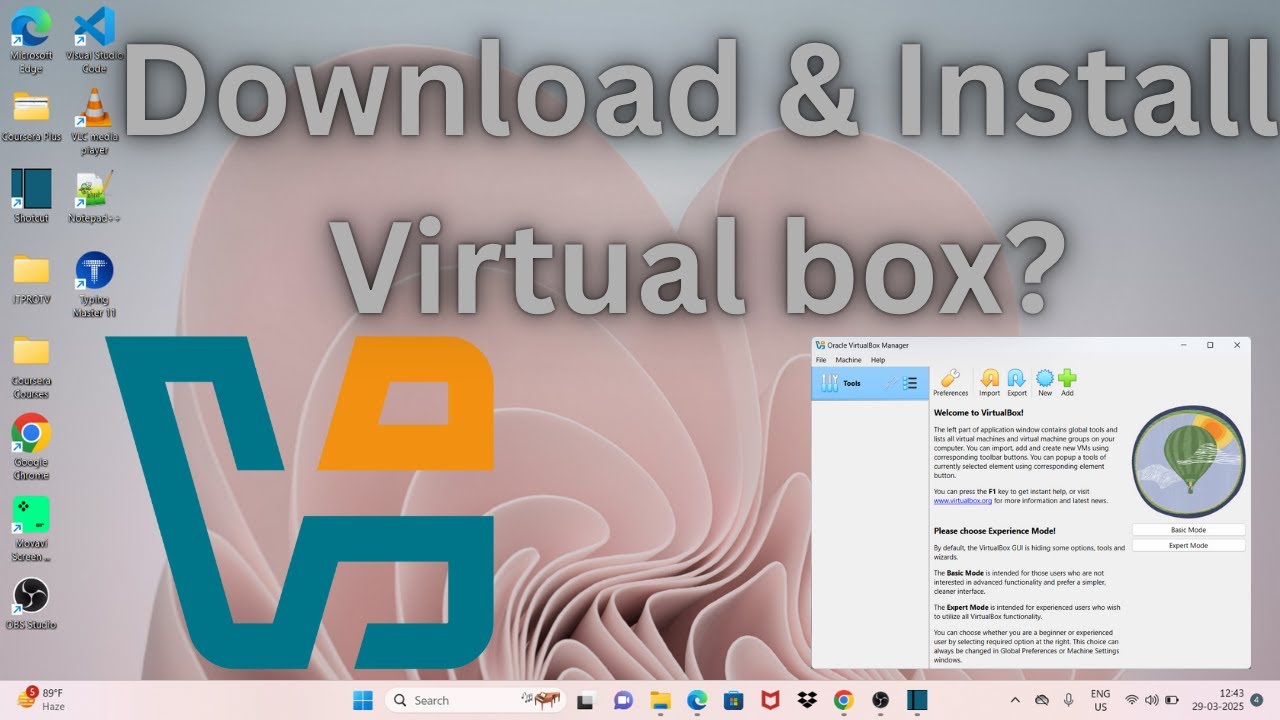Click the Export appliance icon
Image resolution: width=1280 pixels, height=720 pixels.
pyautogui.click(x=1016, y=382)
